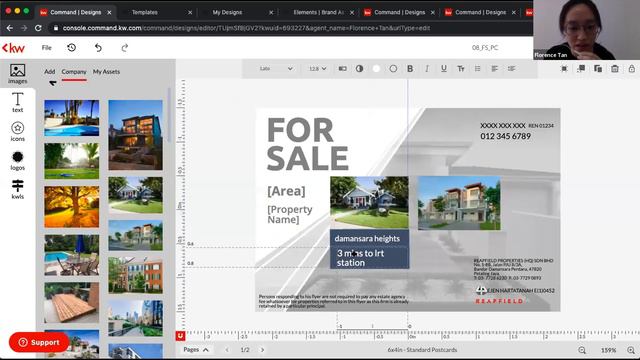The height and width of the screenshot is (360, 640).
Task: Open the font family dropdown
Action: tap(276, 69)
